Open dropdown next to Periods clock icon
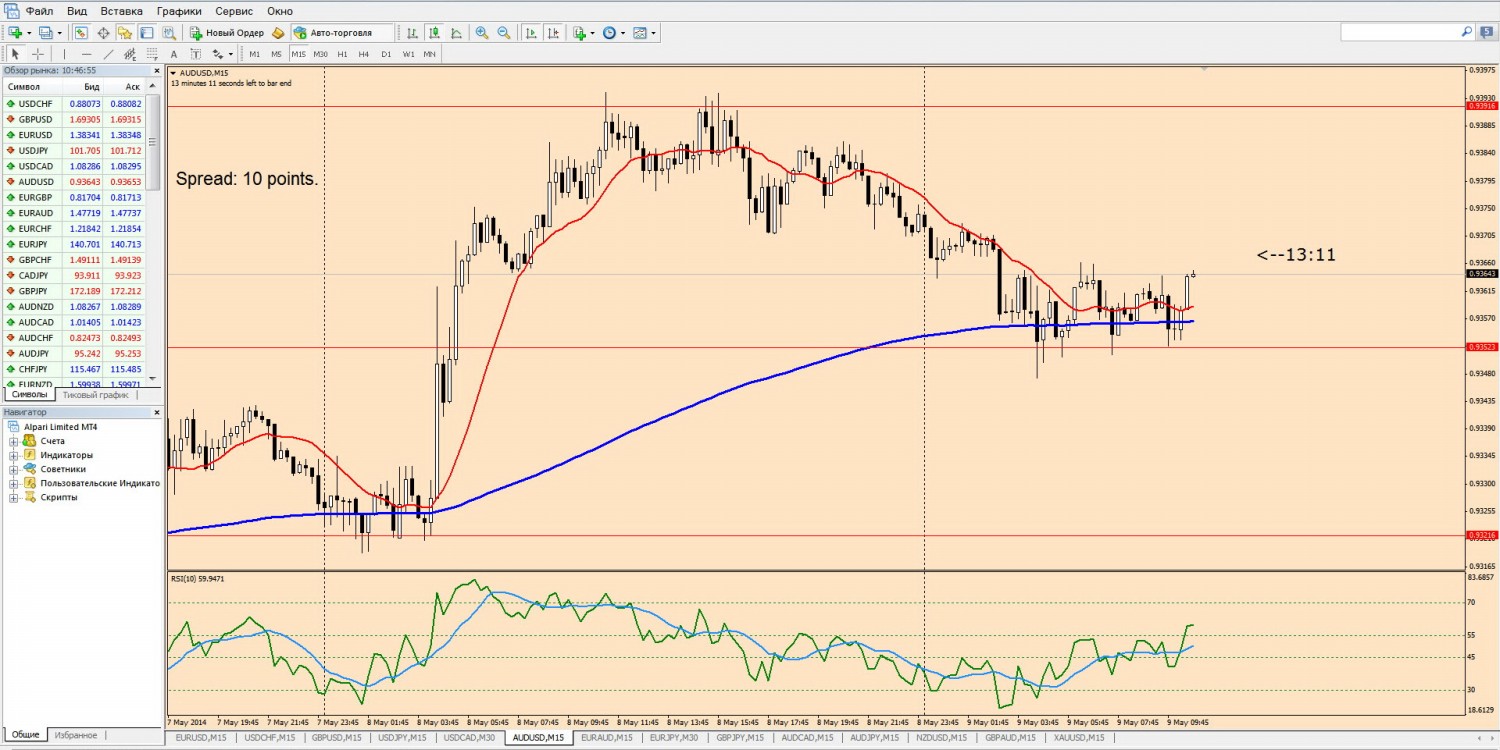The image size is (1500, 750). (x=623, y=33)
